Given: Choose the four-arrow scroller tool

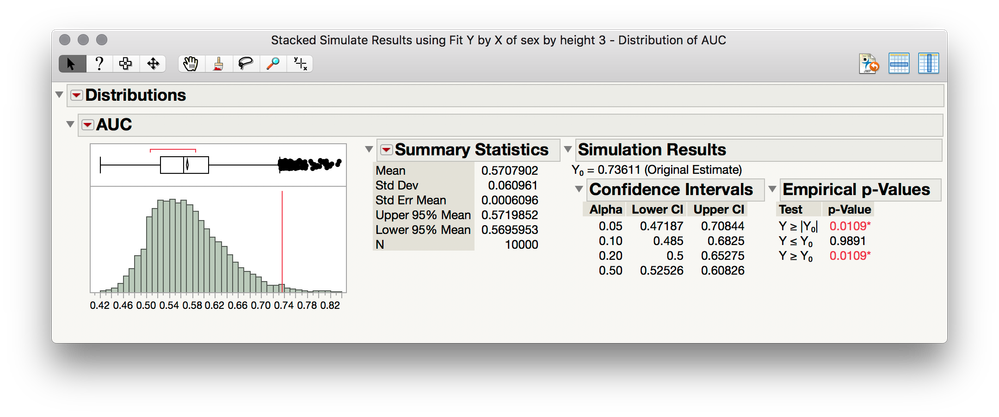Looking at the screenshot, I should [x=153, y=64].
